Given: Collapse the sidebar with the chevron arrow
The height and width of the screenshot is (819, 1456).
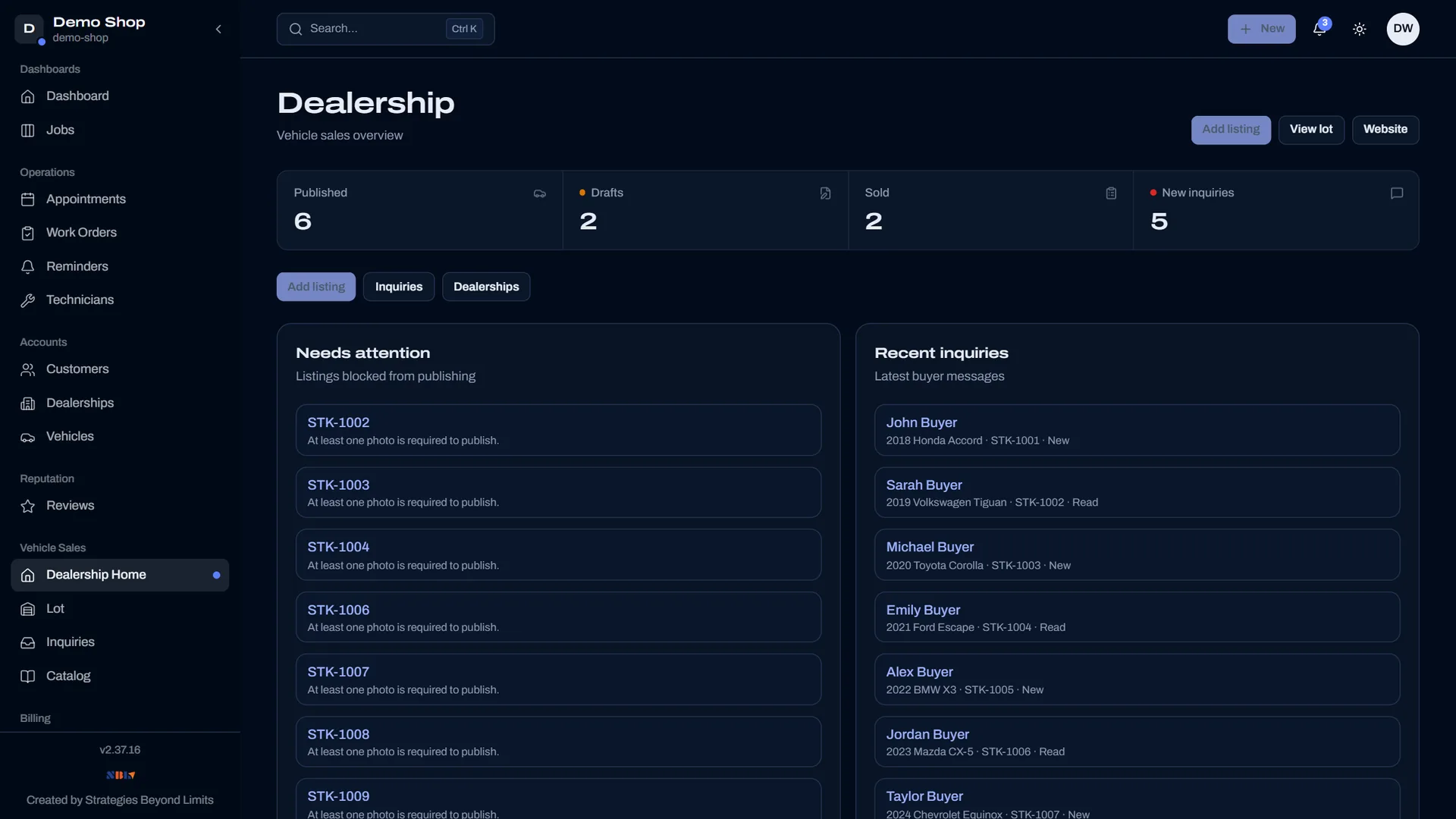Looking at the screenshot, I should [218, 29].
